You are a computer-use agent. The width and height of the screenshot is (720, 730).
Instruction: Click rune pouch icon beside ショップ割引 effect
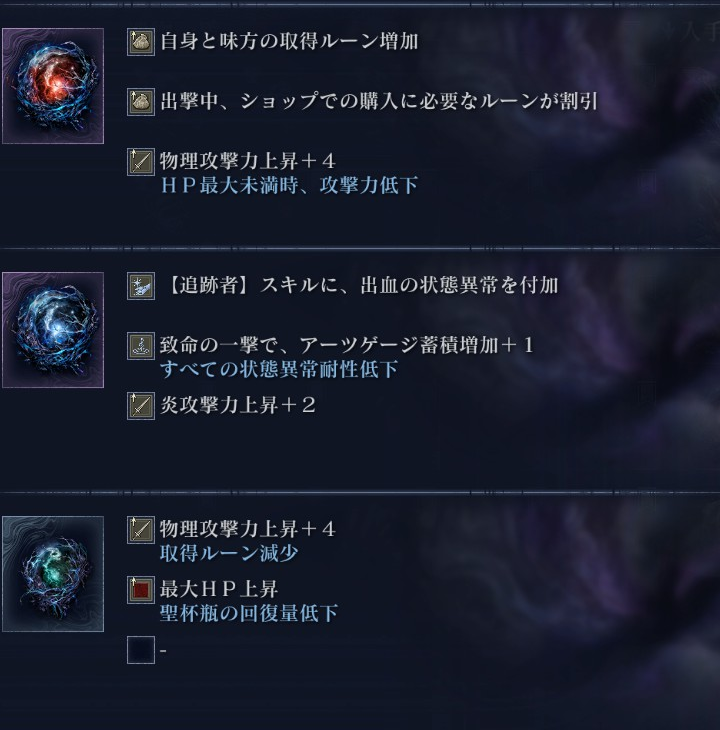coord(141,102)
